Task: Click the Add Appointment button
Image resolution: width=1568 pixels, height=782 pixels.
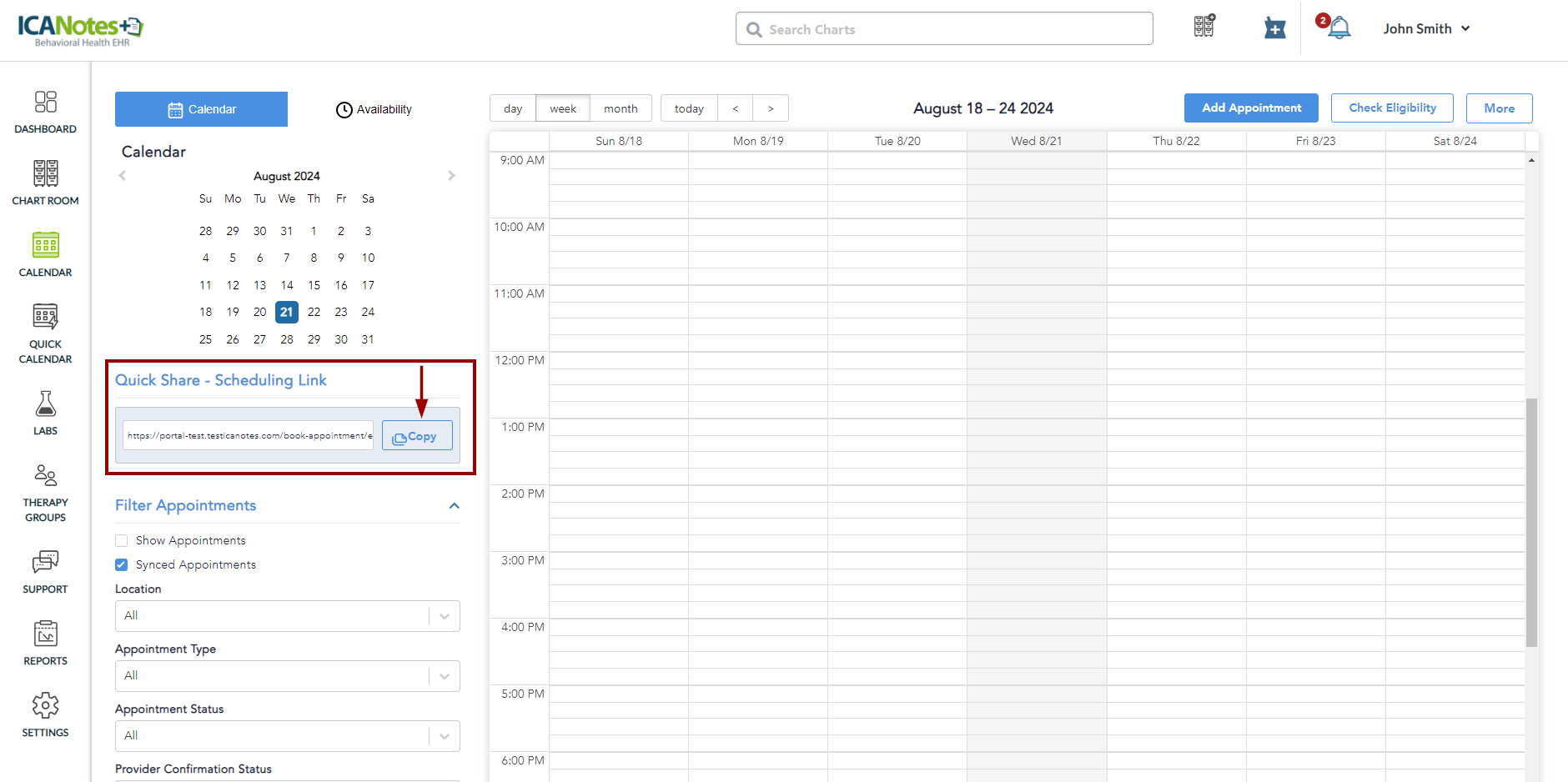Action: [x=1251, y=108]
